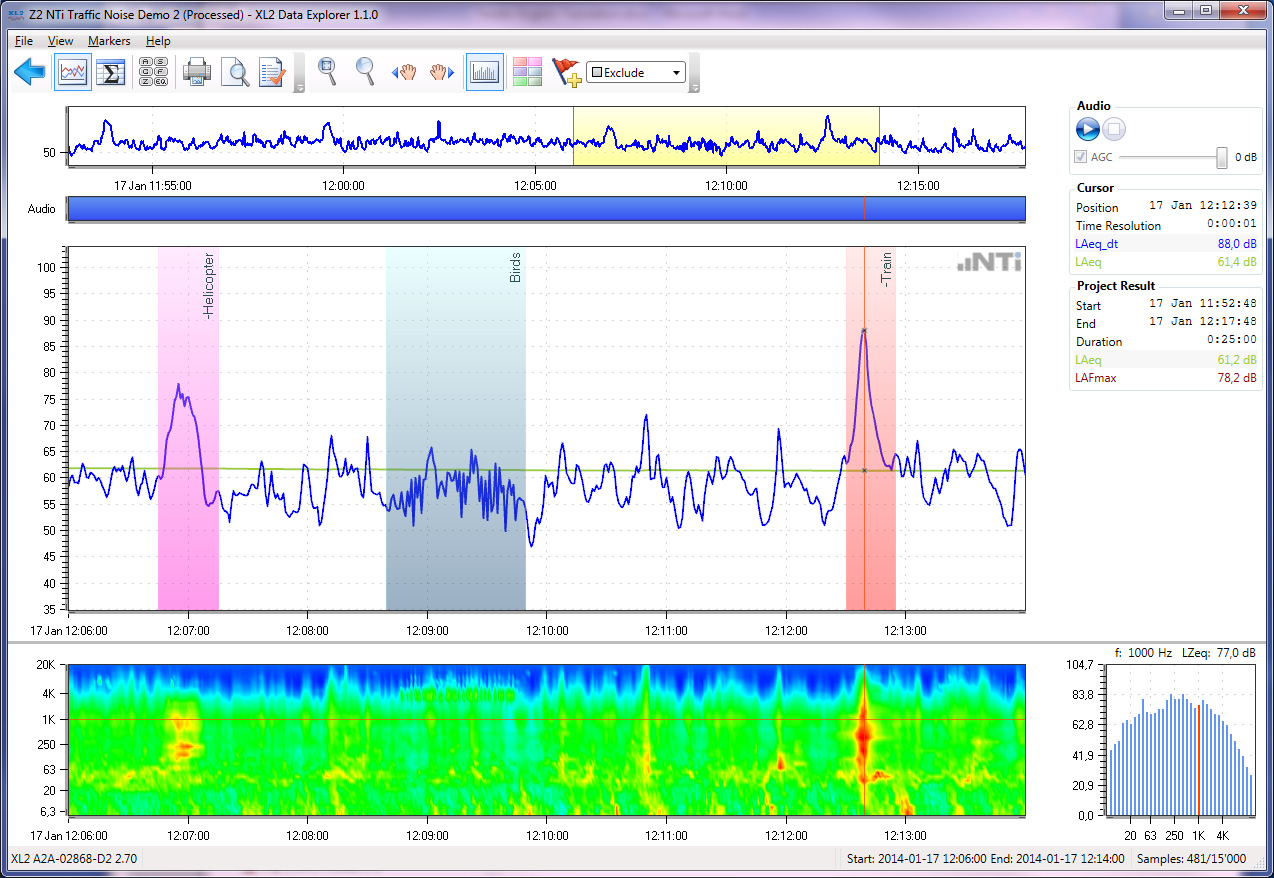Toggle the spectrum bar chart button

click(x=484, y=72)
